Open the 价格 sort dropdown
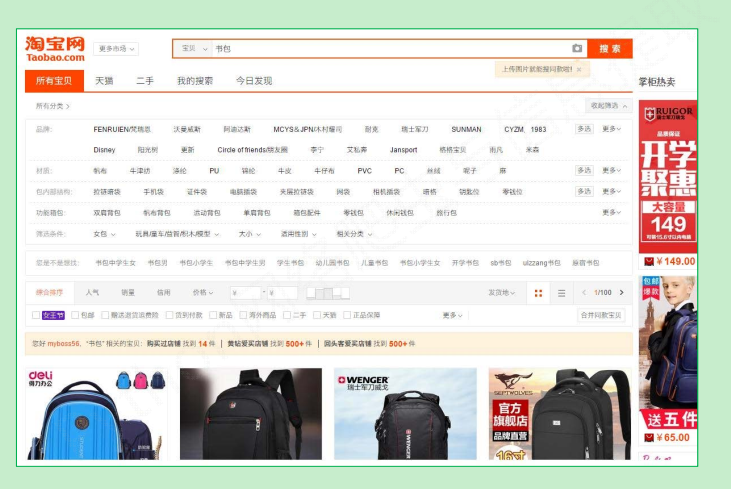 [203, 293]
